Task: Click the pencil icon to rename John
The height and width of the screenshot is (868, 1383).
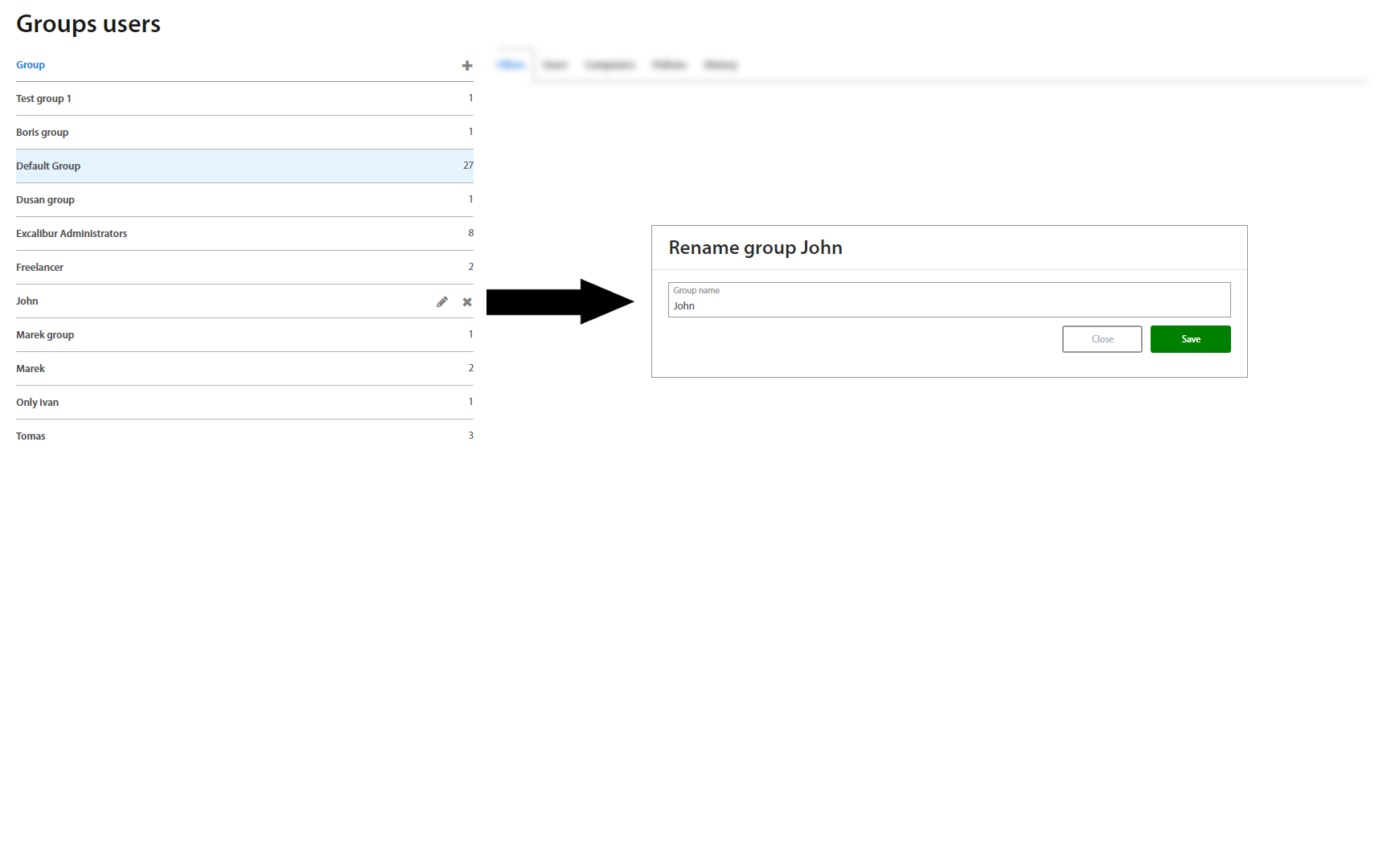Action: 442,302
